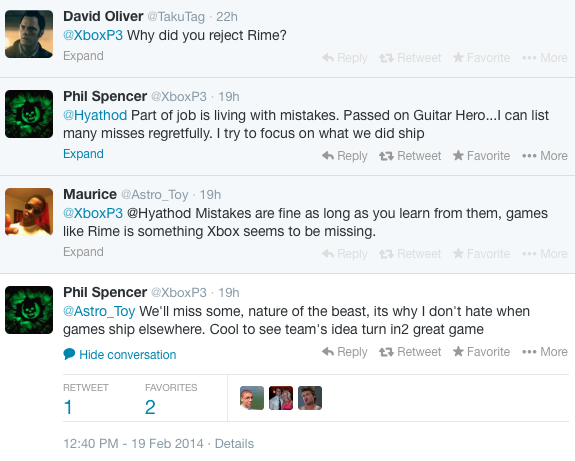
Task: Retweet Phil Spencer's Guitar Hero tweet
Action: 410,156
